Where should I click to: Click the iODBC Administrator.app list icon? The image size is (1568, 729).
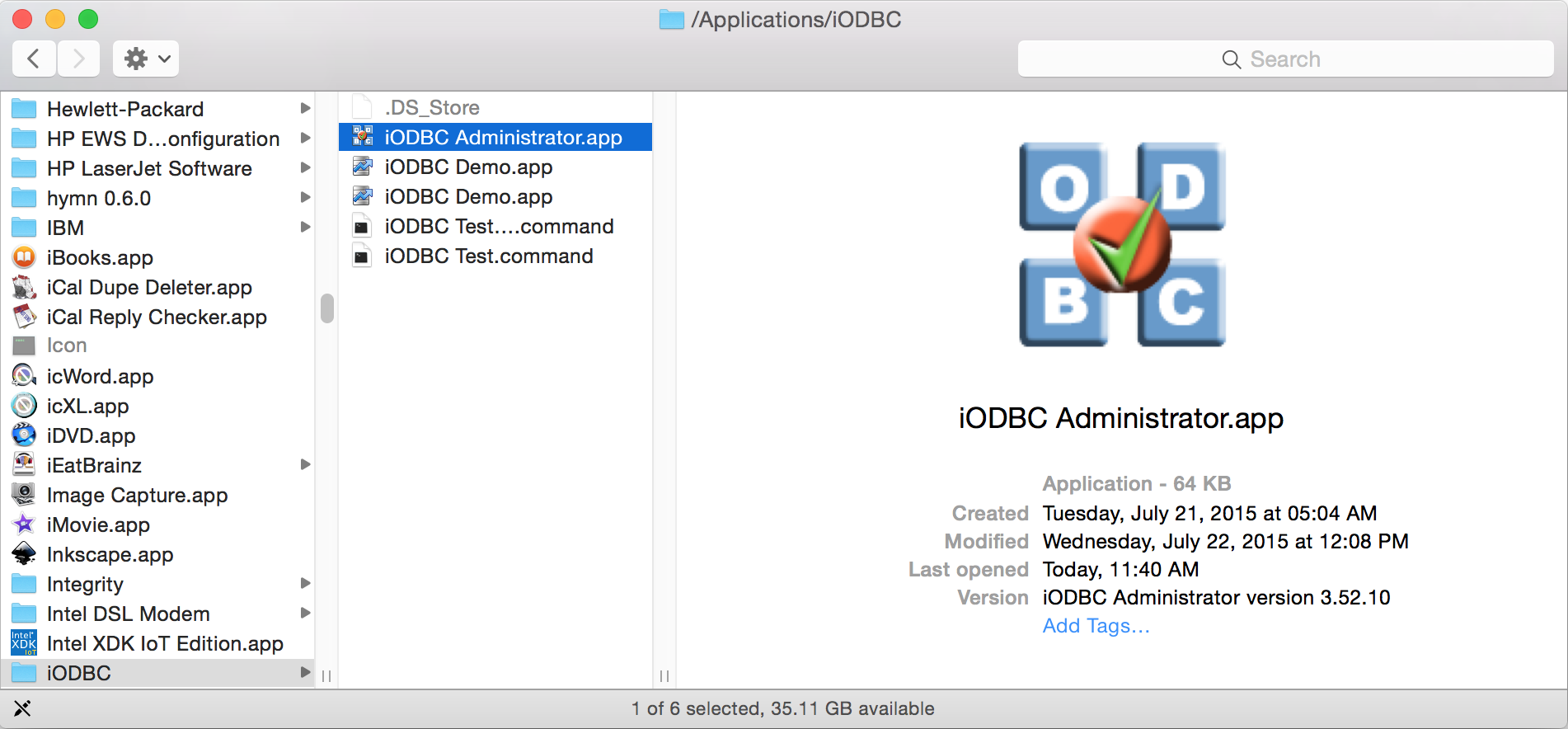362,137
